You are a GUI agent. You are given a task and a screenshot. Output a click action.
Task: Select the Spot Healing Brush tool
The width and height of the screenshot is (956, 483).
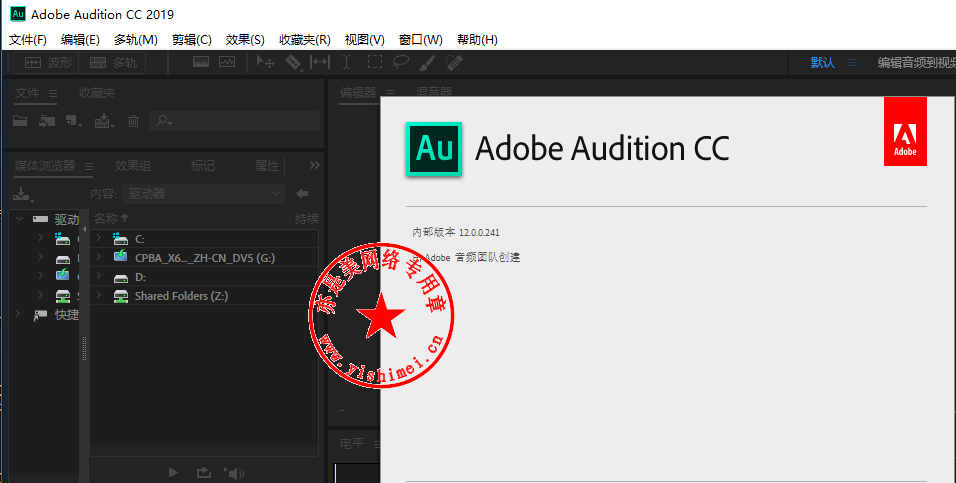pyautogui.click(x=454, y=62)
